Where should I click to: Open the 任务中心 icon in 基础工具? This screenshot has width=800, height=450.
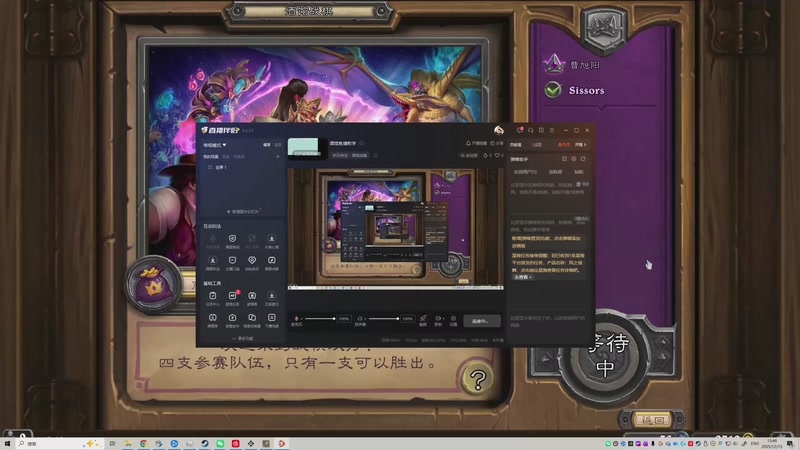213,298
